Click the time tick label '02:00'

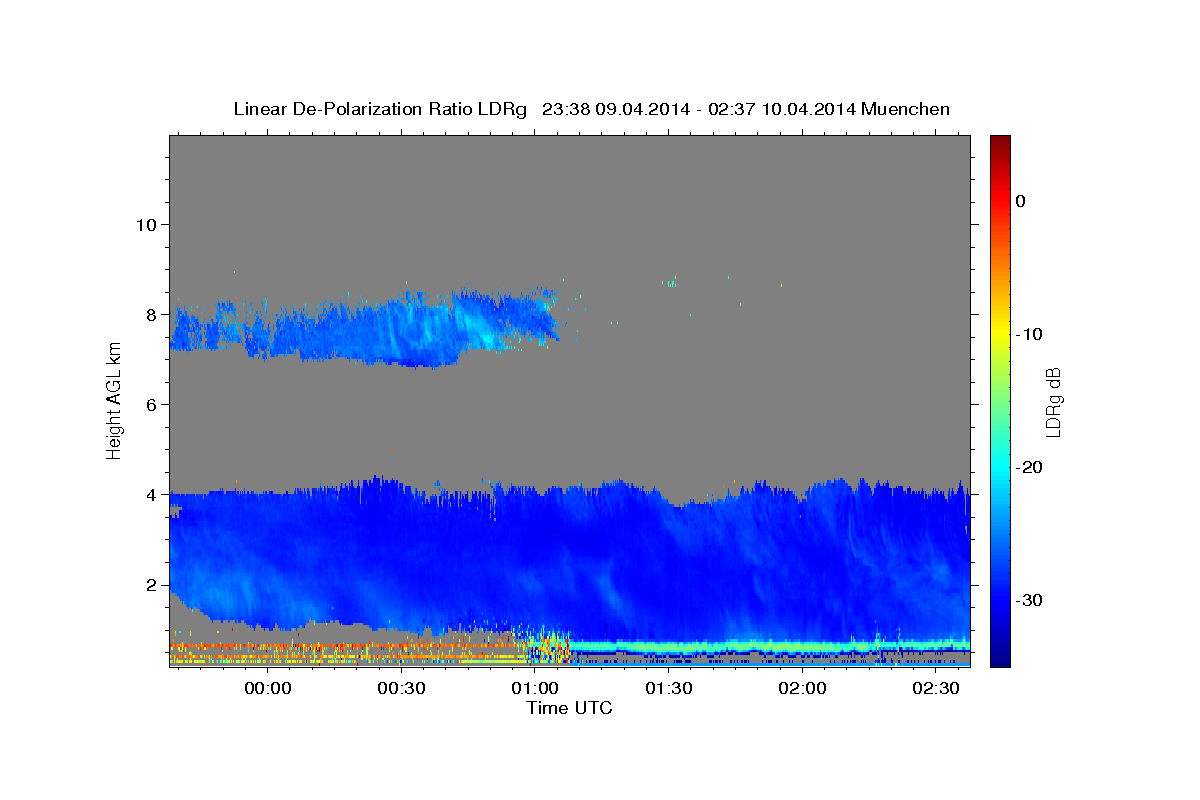[802, 688]
